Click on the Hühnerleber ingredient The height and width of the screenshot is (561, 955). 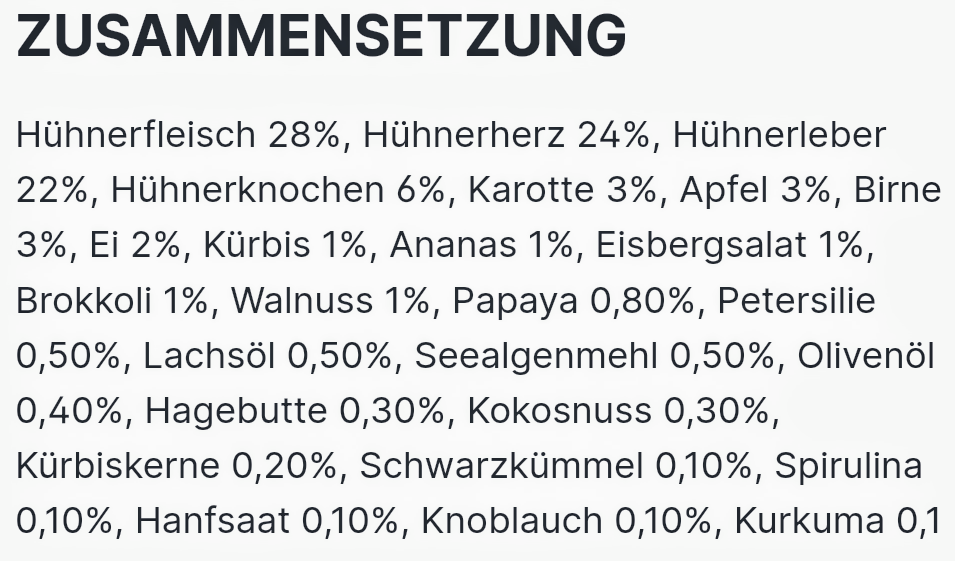[x=779, y=135]
